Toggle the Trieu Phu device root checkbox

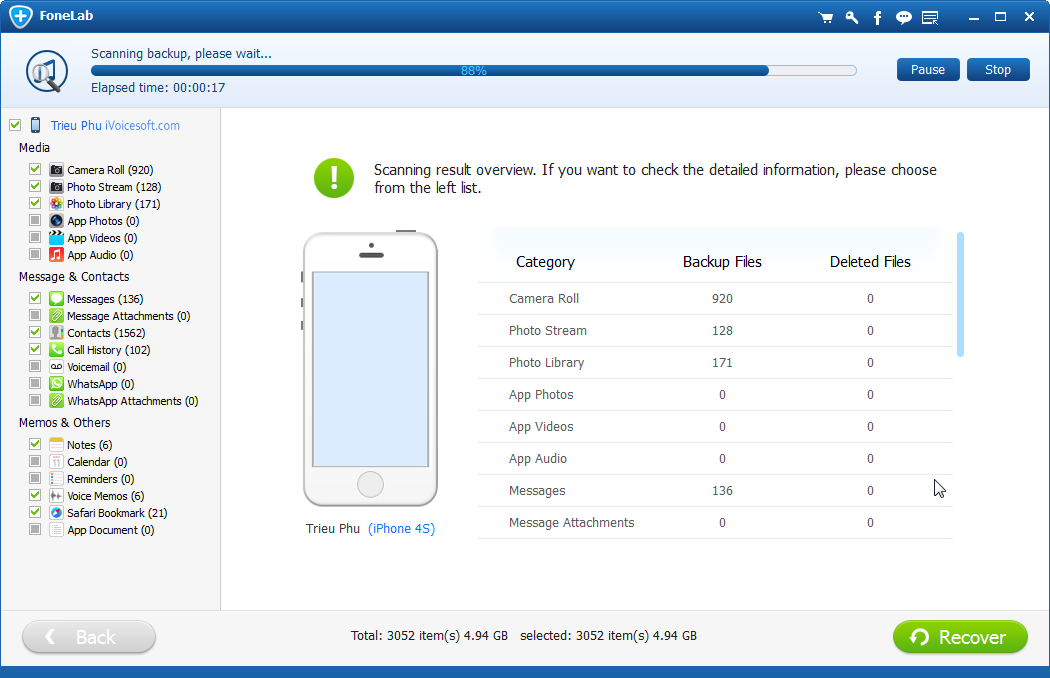tap(15, 126)
